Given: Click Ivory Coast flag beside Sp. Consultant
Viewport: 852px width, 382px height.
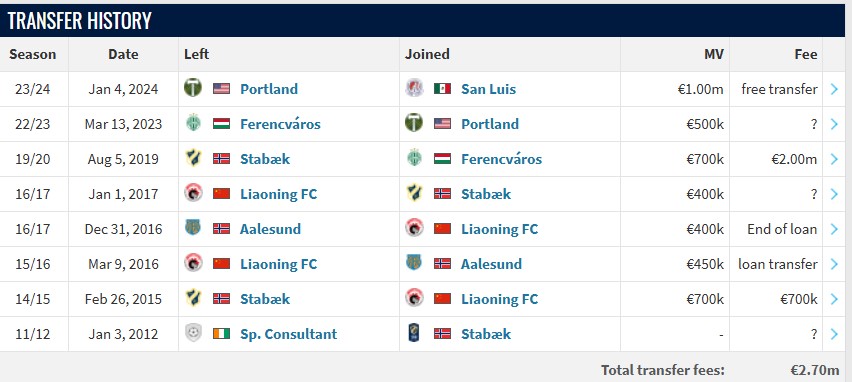Looking at the screenshot, I should pyautogui.click(x=221, y=333).
